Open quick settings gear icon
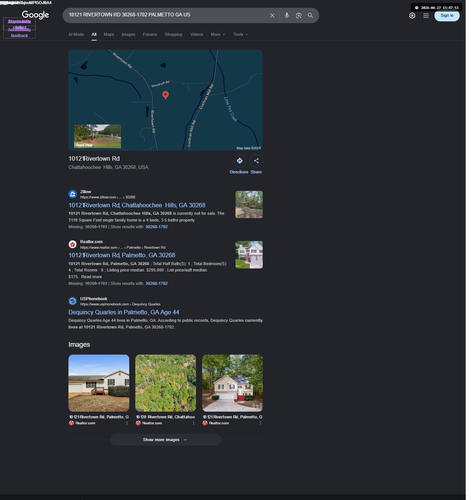The width and height of the screenshot is (471, 500). 412,16
